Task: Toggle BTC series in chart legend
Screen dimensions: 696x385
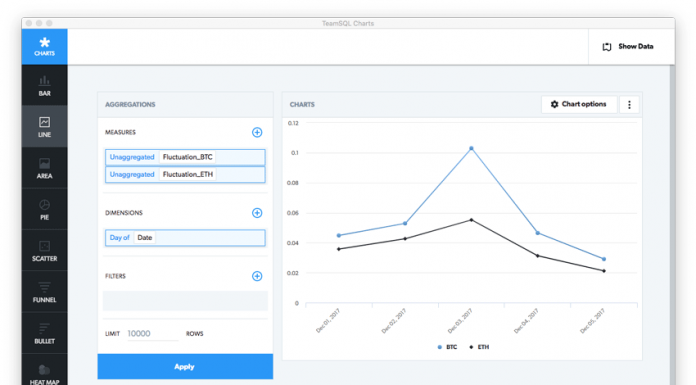Action: (447, 347)
